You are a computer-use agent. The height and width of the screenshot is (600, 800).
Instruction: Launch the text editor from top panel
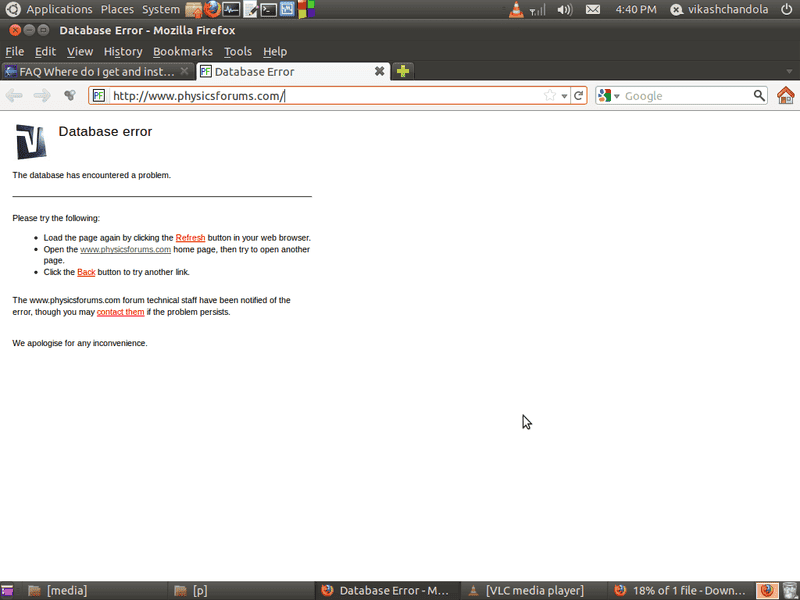pos(250,9)
